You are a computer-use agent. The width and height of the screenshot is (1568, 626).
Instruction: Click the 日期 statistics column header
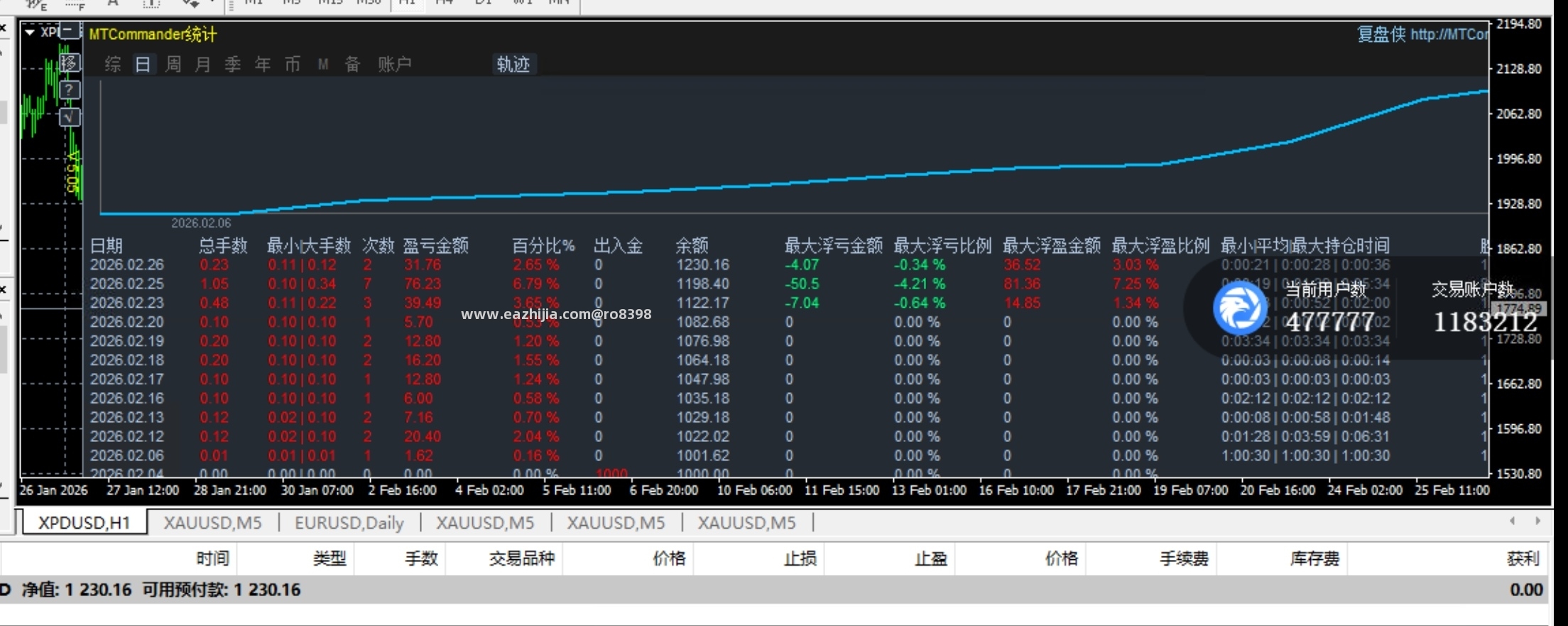[107, 246]
